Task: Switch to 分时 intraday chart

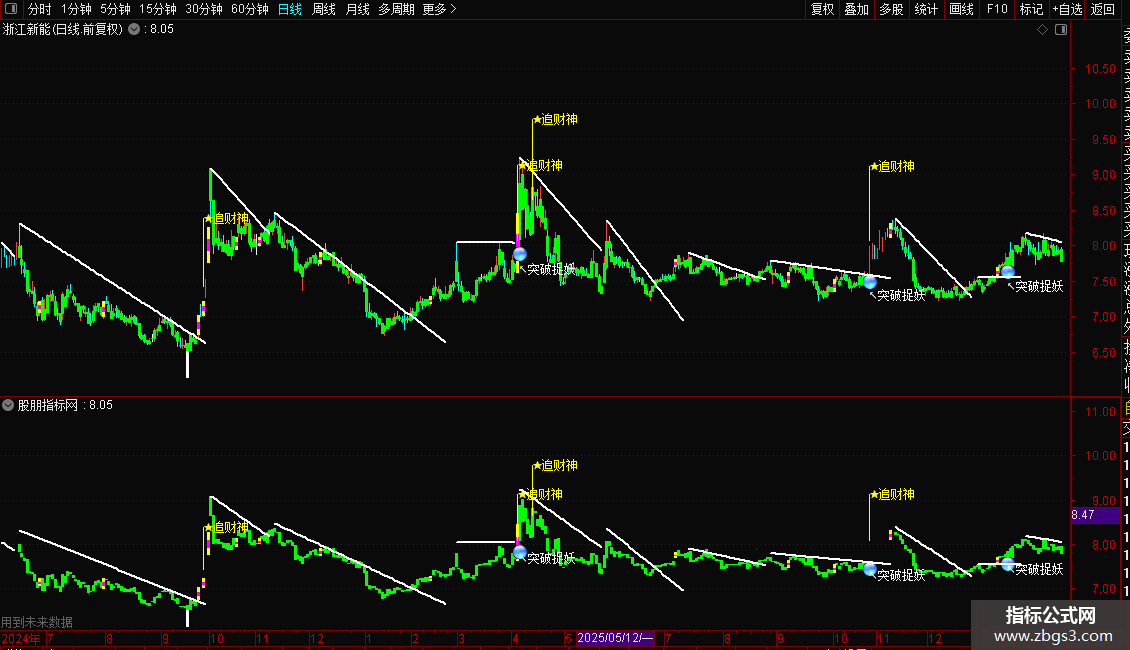Action: 40,9
